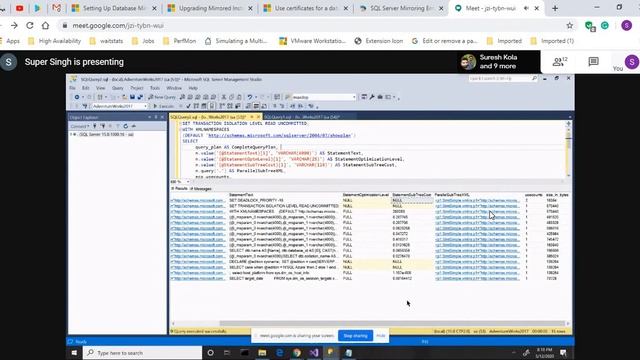This screenshot has width=640, height=360.
Task: Open the AdventureWorks2017 database dropdown
Action: (x=120, y=106)
